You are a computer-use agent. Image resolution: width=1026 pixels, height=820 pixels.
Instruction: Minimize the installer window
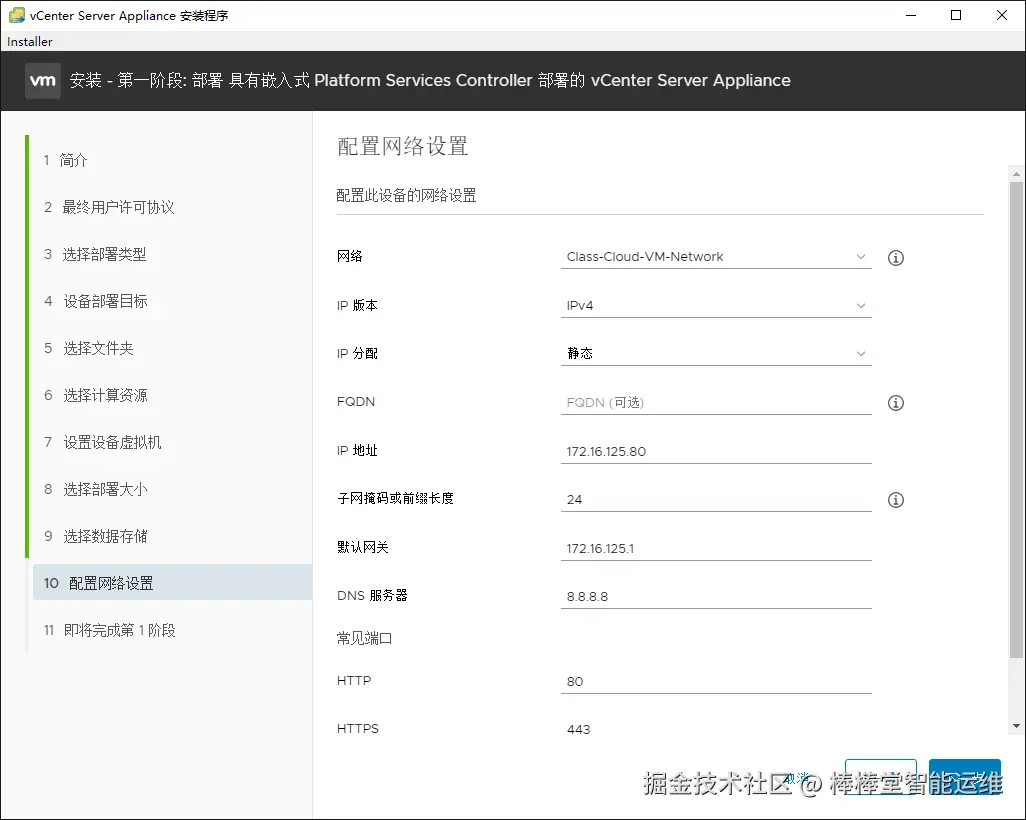click(x=911, y=15)
